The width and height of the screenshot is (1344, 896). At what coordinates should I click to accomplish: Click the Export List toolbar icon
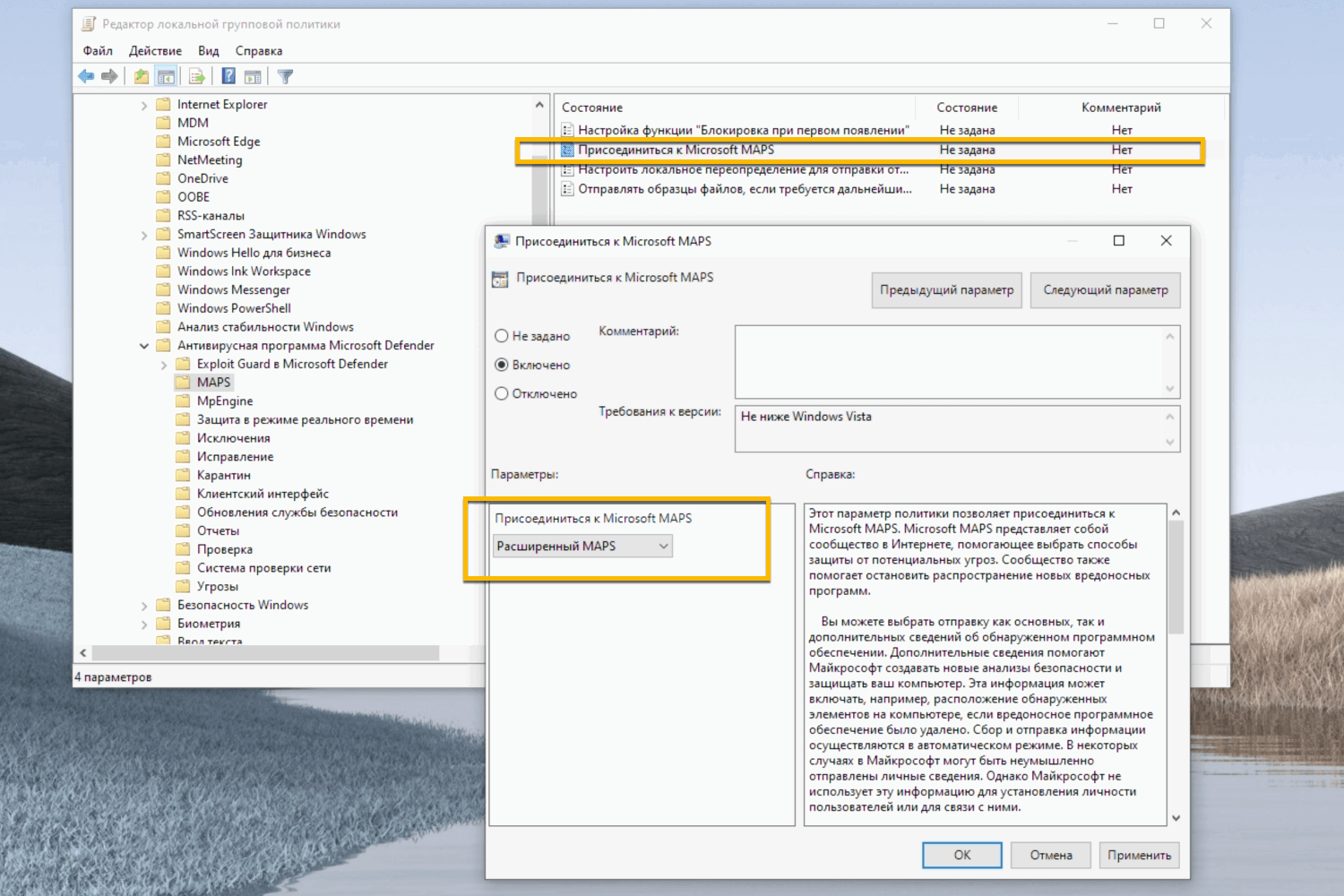pos(197,76)
